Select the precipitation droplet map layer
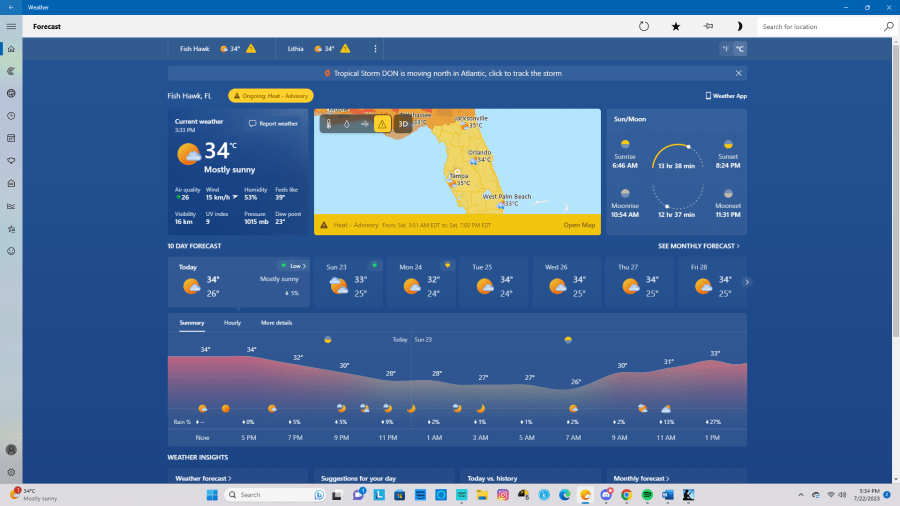Screen dimensions: 900x506 tap(346, 124)
